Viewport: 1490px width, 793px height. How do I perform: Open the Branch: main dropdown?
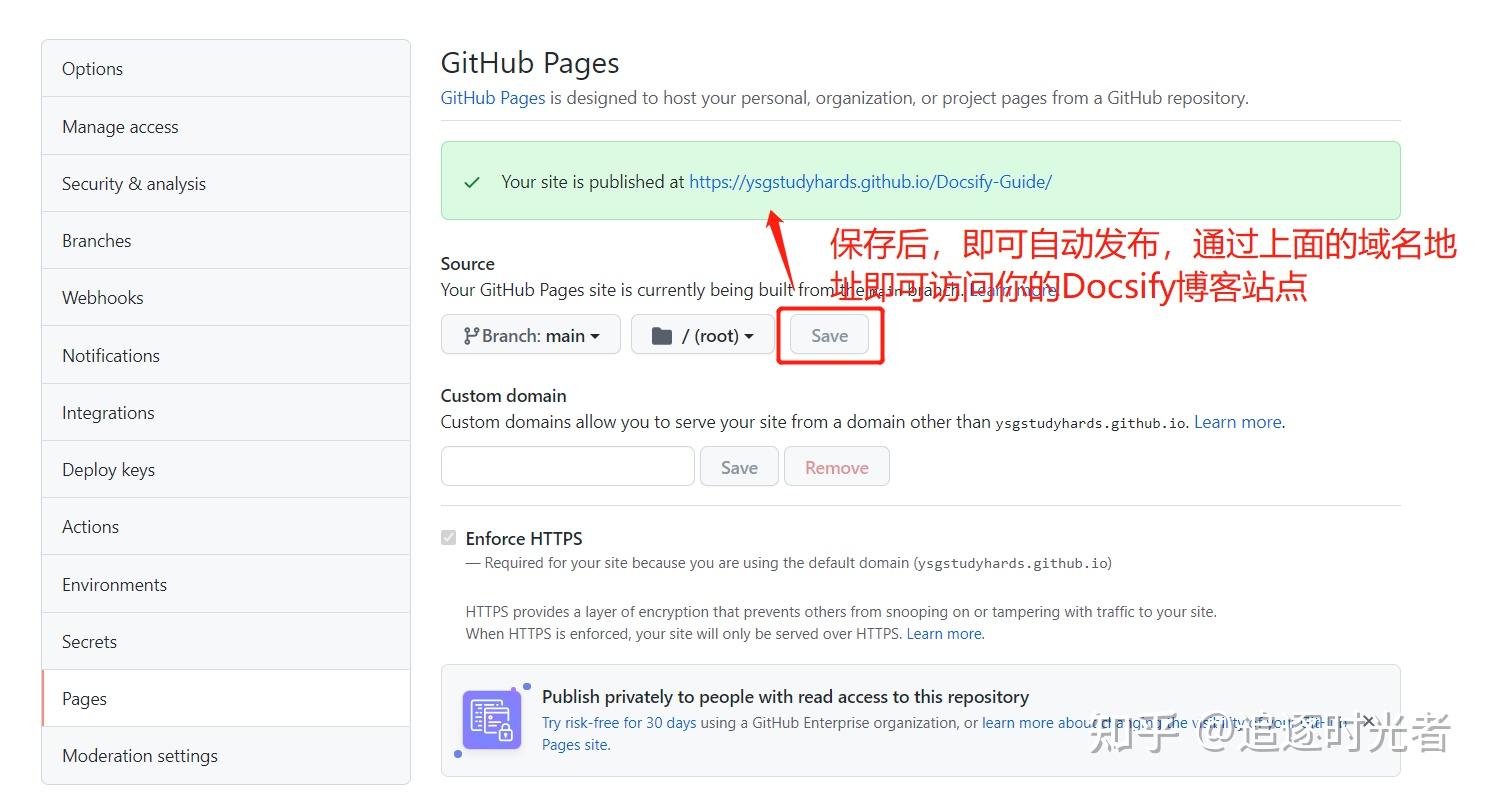pyautogui.click(x=530, y=335)
